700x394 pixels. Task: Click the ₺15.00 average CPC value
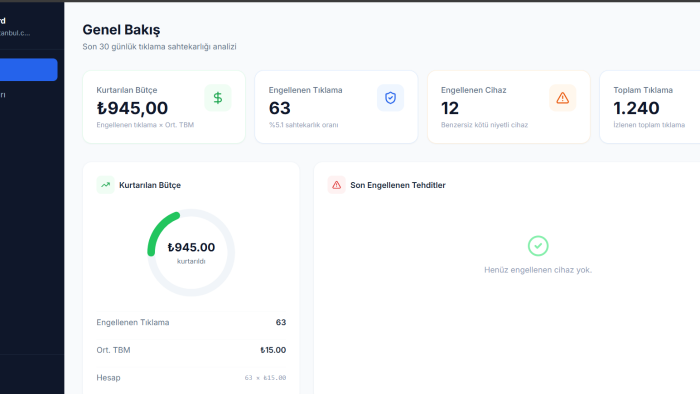point(273,350)
